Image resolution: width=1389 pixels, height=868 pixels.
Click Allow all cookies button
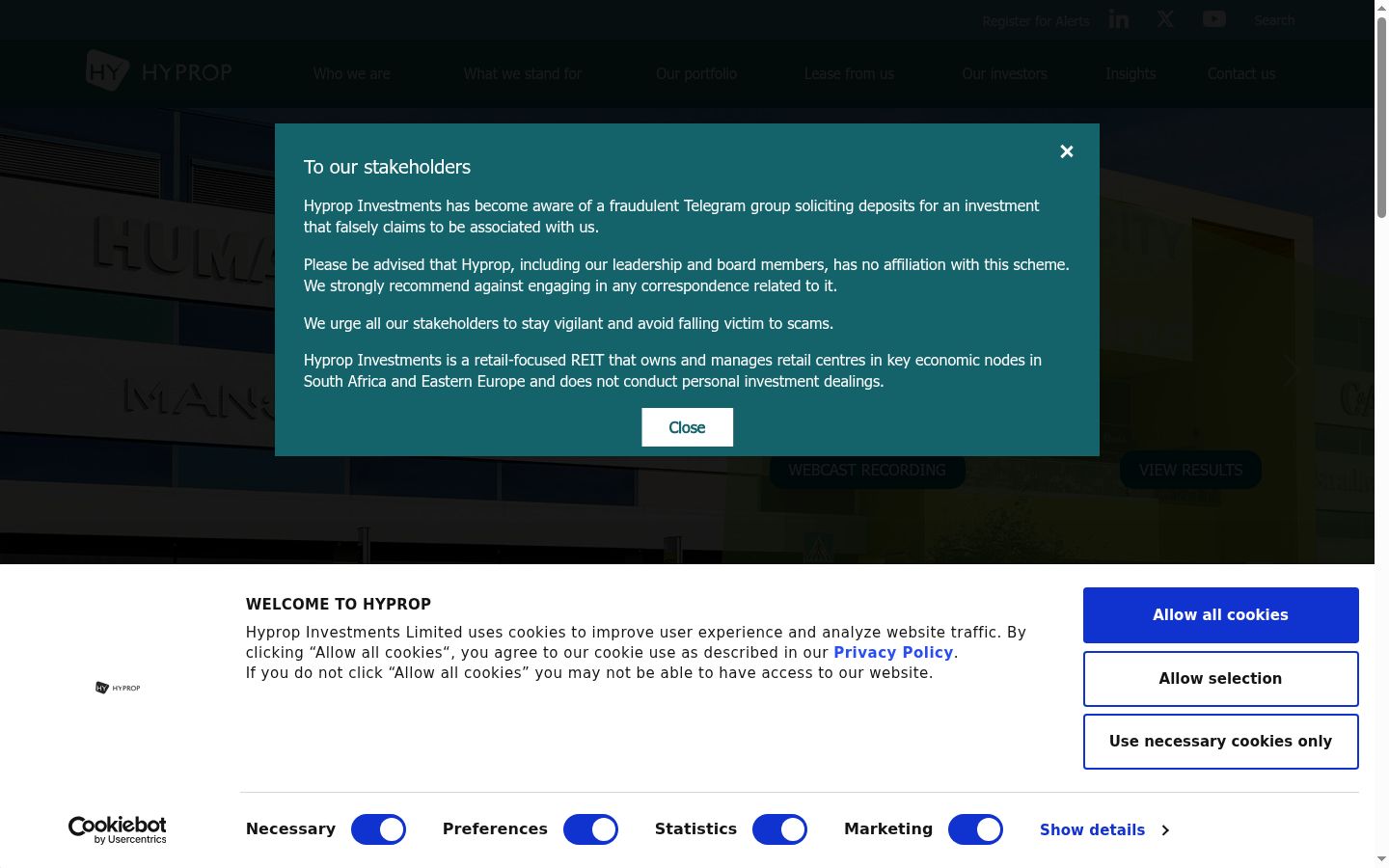click(1221, 615)
